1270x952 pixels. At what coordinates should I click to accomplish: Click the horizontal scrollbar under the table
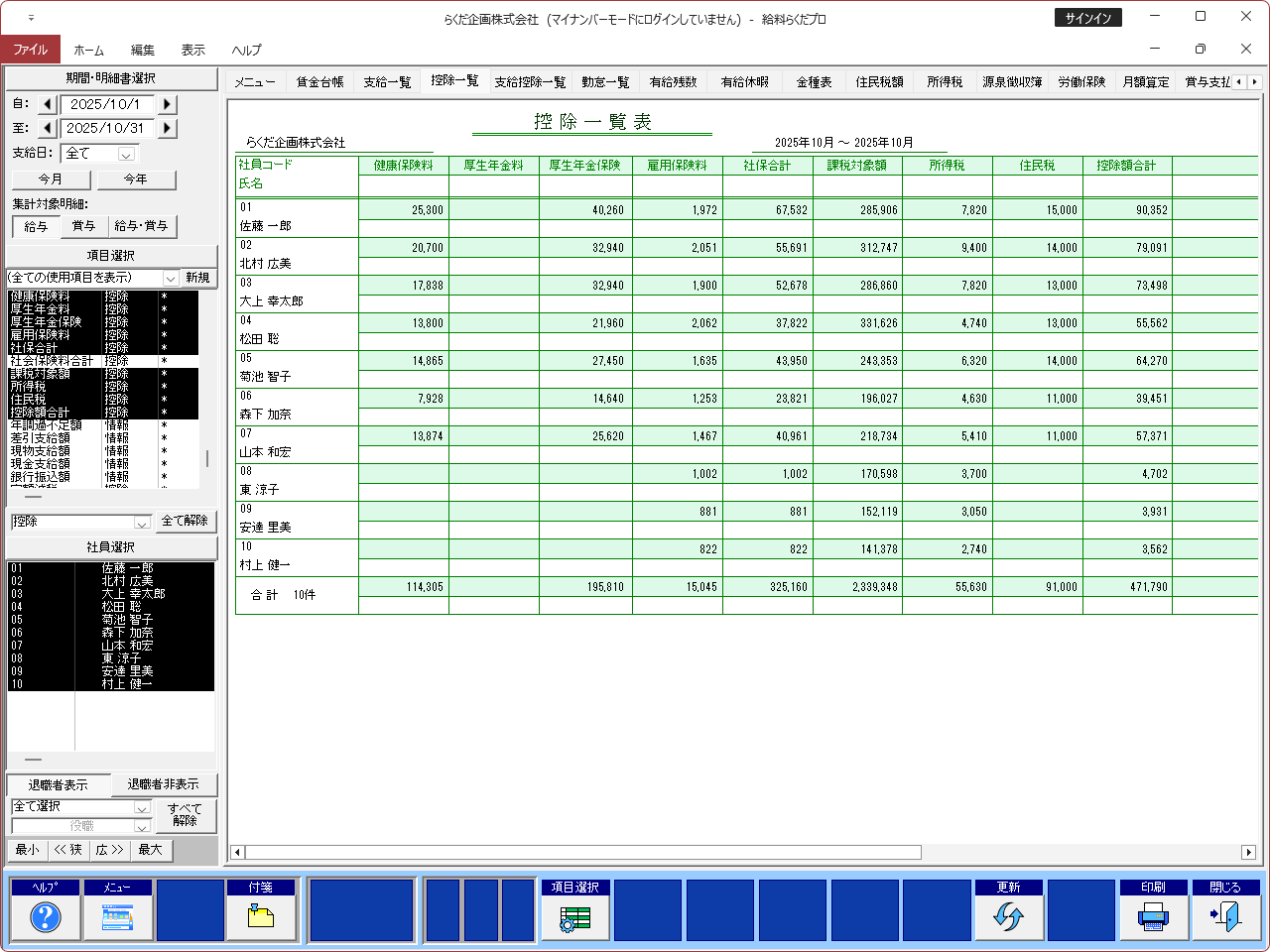[583, 852]
